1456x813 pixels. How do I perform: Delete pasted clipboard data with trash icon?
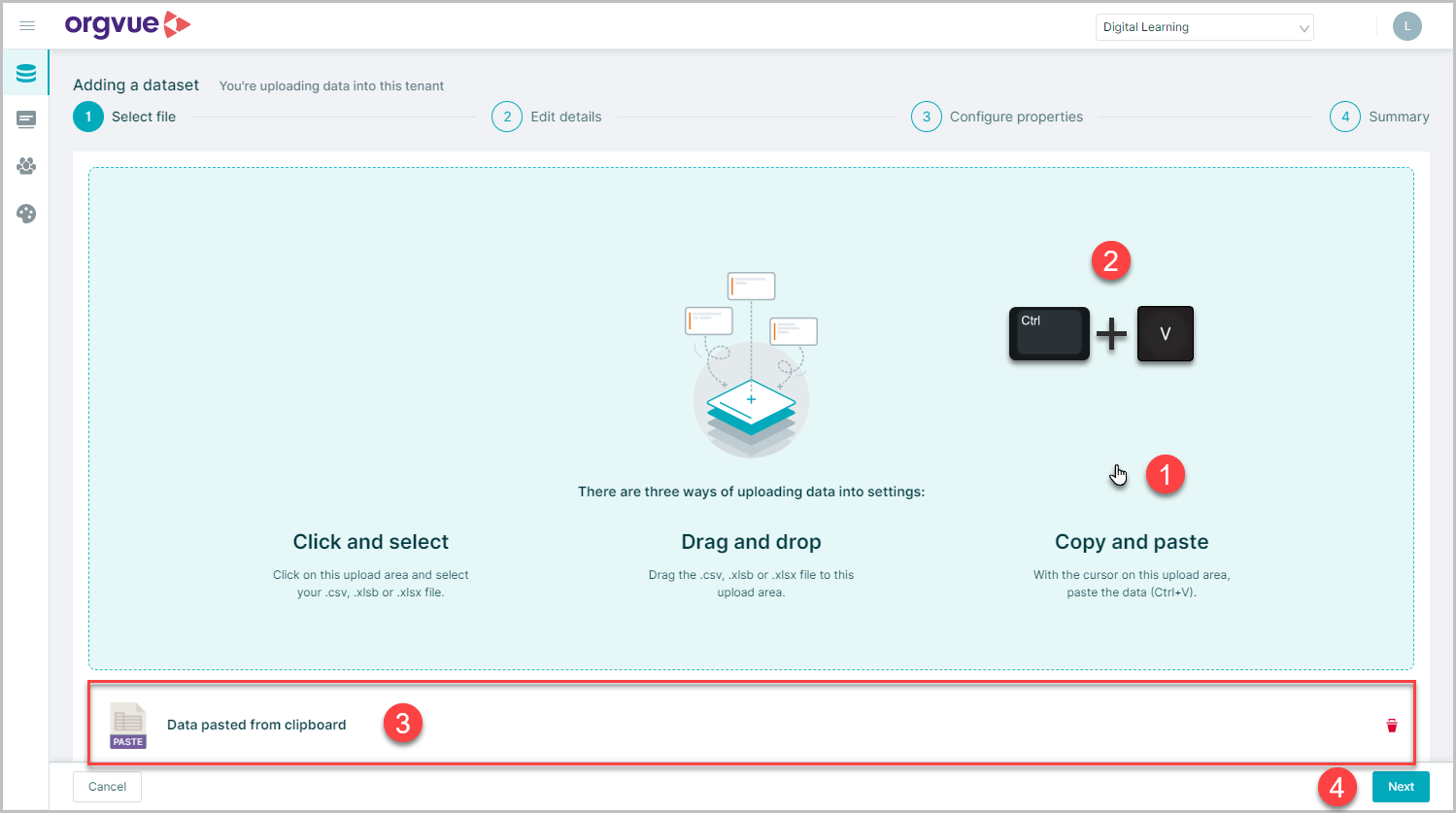pyautogui.click(x=1392, y=726)
